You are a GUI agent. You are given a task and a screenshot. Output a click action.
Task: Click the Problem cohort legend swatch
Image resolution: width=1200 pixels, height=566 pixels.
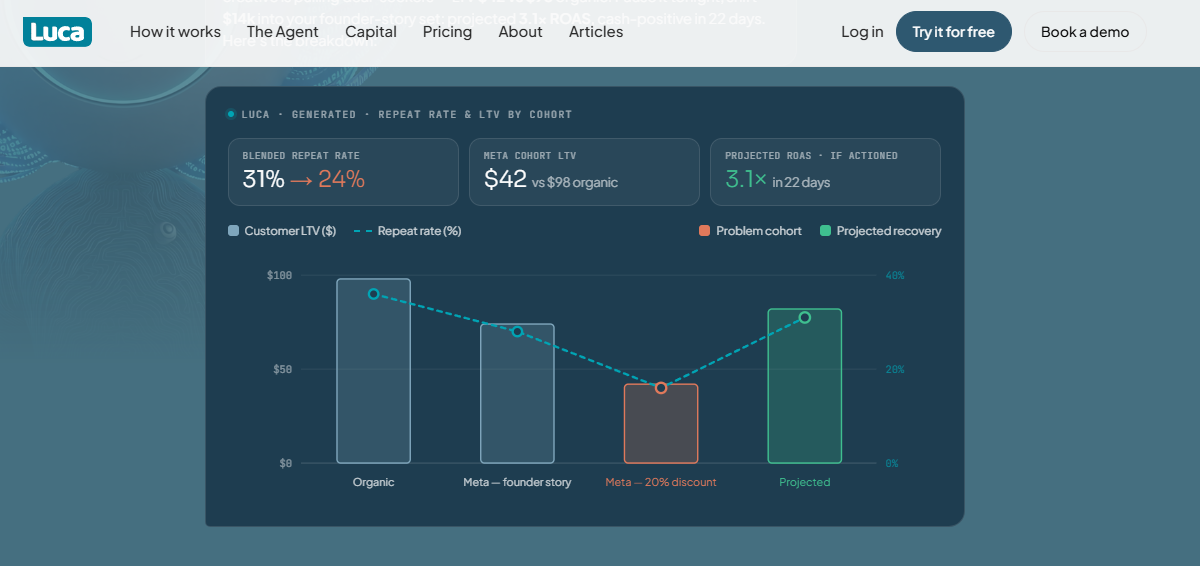705,231
